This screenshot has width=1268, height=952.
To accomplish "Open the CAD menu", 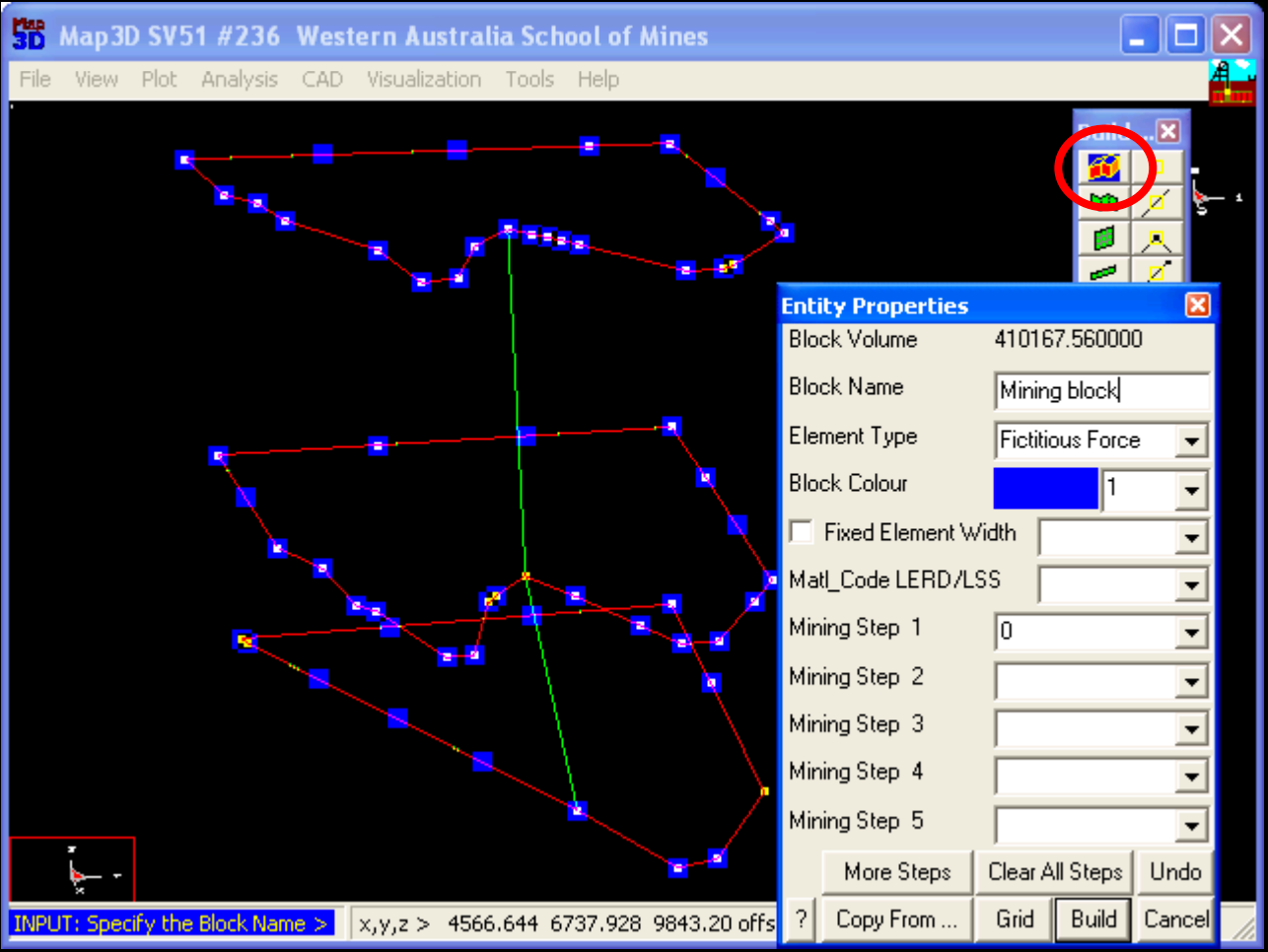I will point(322,79).
